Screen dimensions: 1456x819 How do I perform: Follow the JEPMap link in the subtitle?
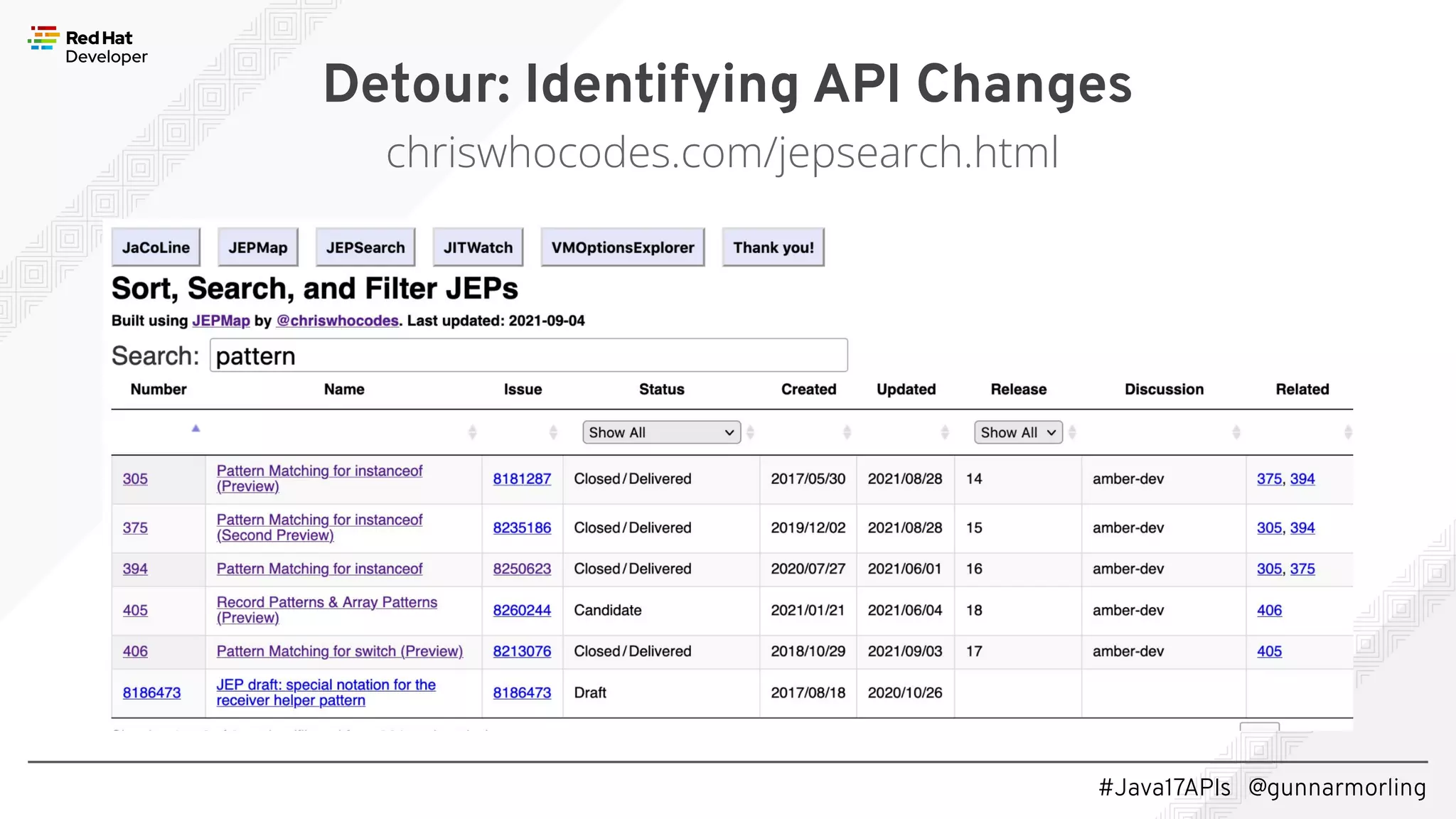221,321
